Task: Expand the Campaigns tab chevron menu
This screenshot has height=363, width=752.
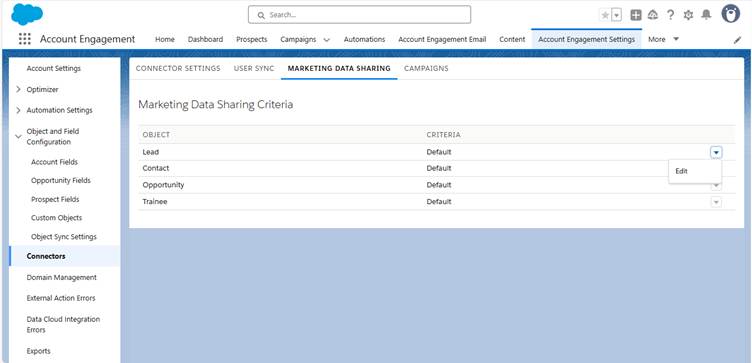Action: coord(327,40)
